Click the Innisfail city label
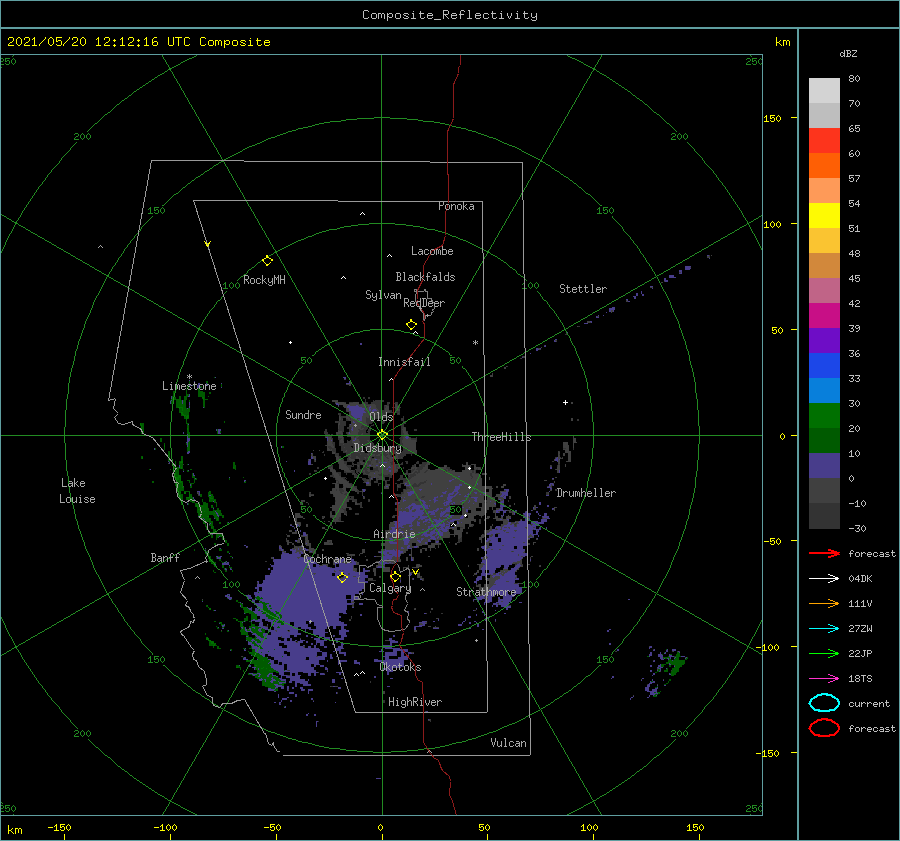This screenshot has width=900, height=841. tap(404, 362)
